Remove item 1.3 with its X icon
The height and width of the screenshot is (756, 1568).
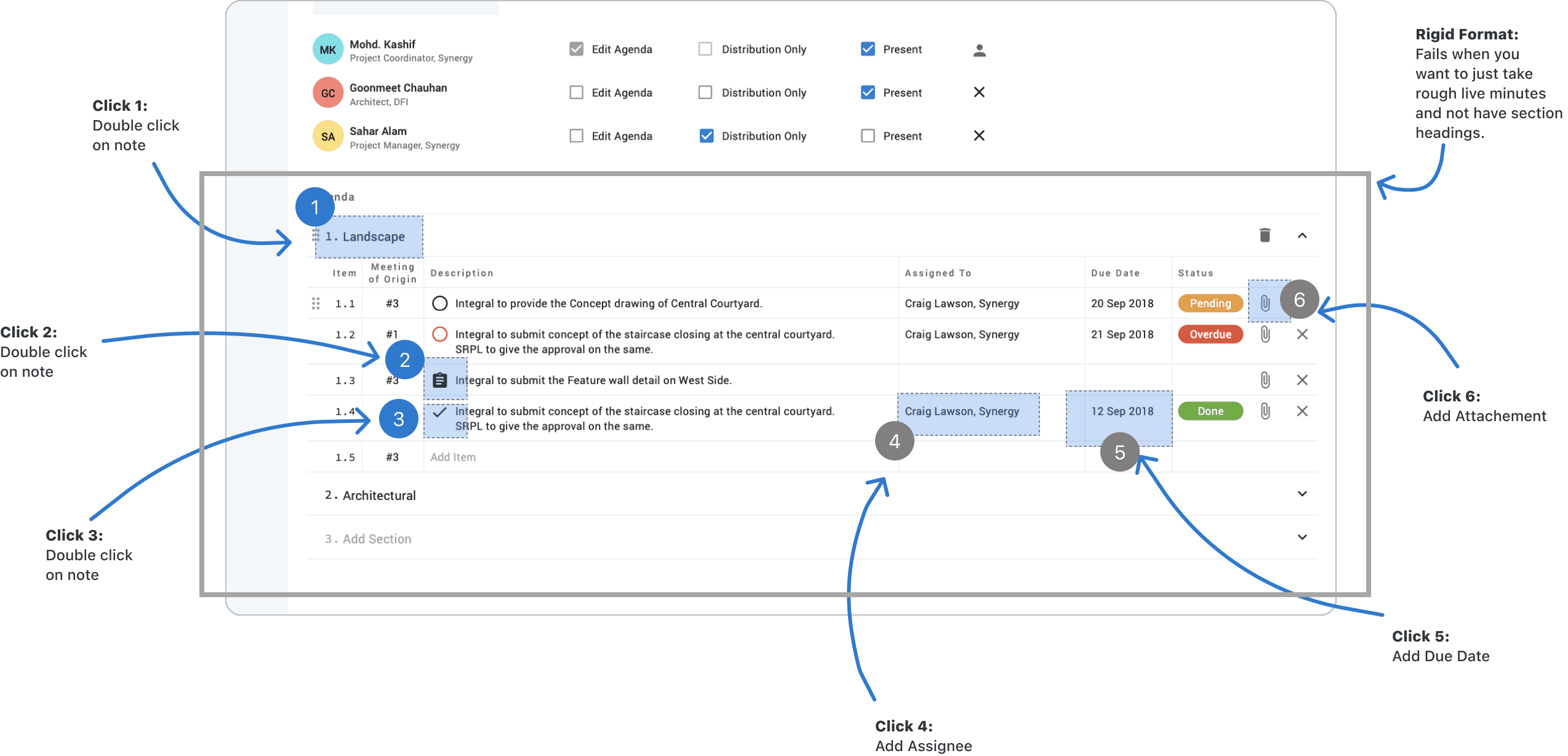tap(1302, 380)
